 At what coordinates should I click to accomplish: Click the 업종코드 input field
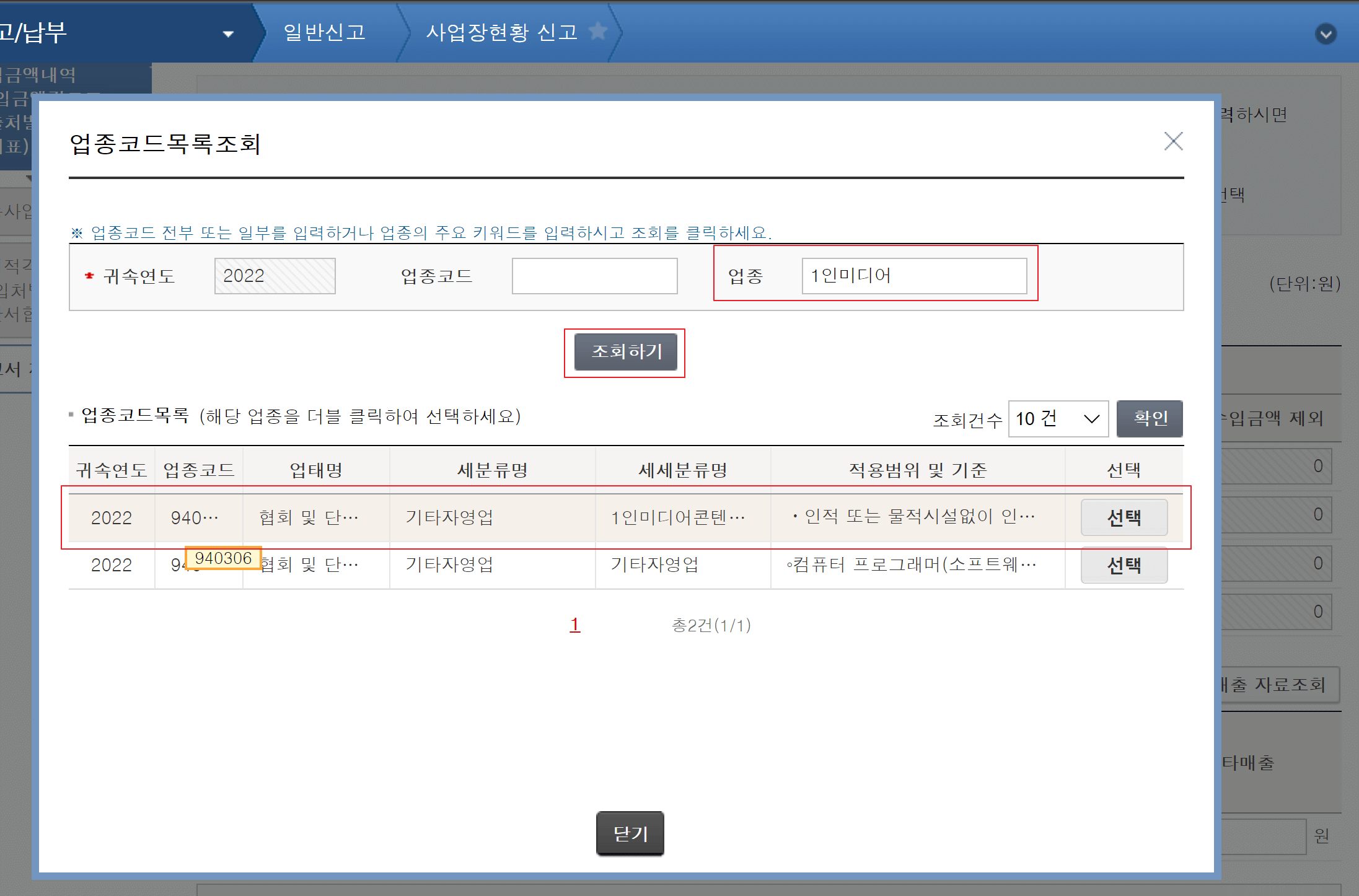(x=594, y=276)
